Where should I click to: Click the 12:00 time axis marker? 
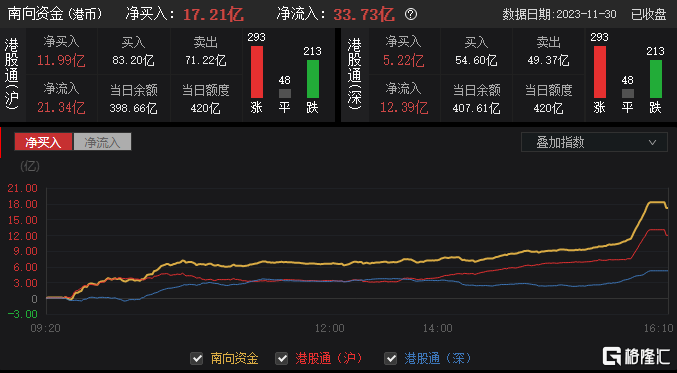[x=330, y=329]
